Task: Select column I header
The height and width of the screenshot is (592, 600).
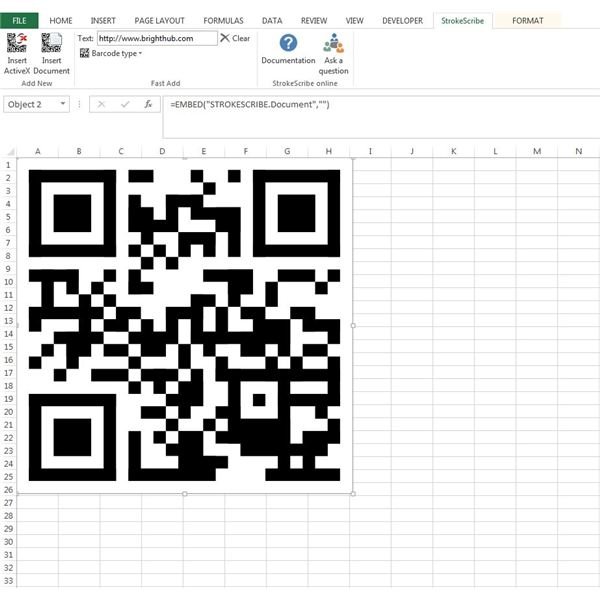Action: (370, 151)
